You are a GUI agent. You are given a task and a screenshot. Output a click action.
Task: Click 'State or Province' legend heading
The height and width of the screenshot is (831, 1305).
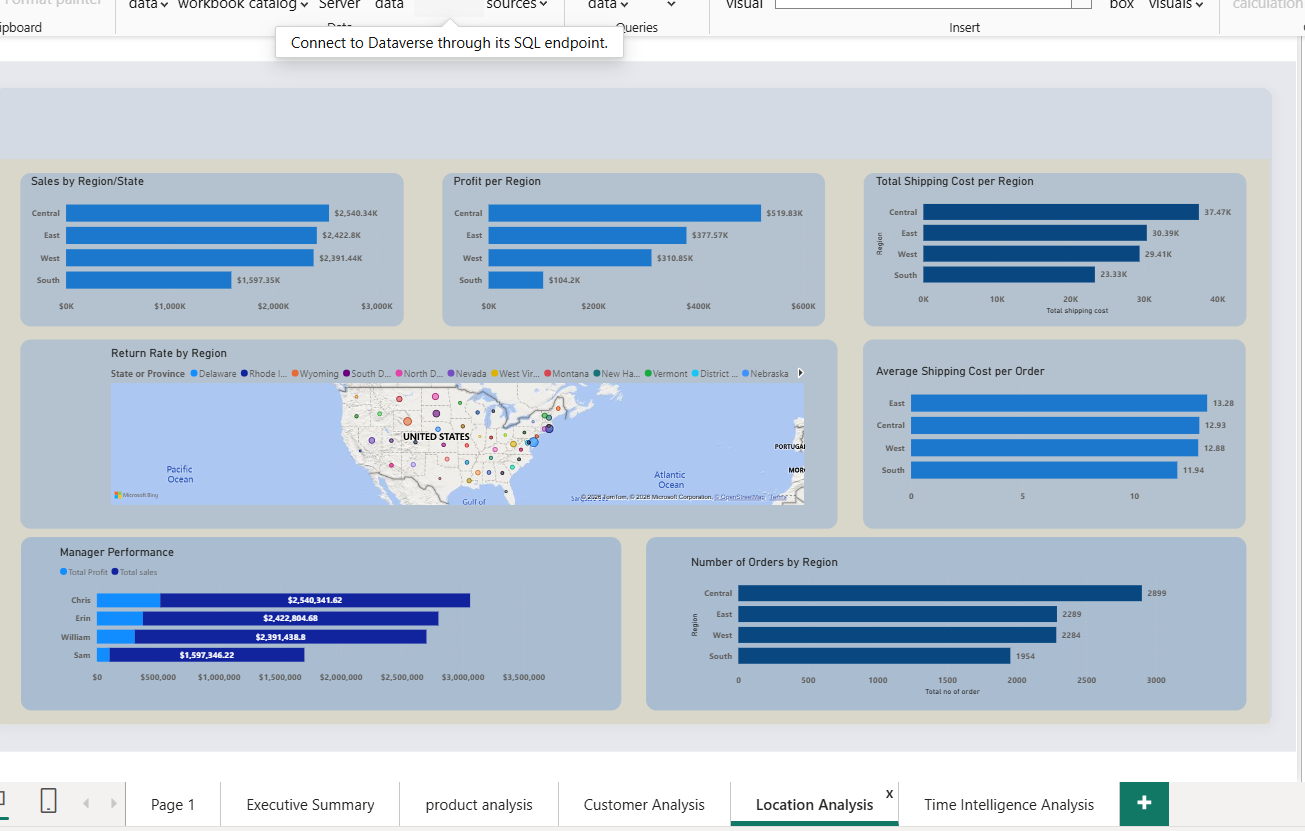click(x=148, y=374)
